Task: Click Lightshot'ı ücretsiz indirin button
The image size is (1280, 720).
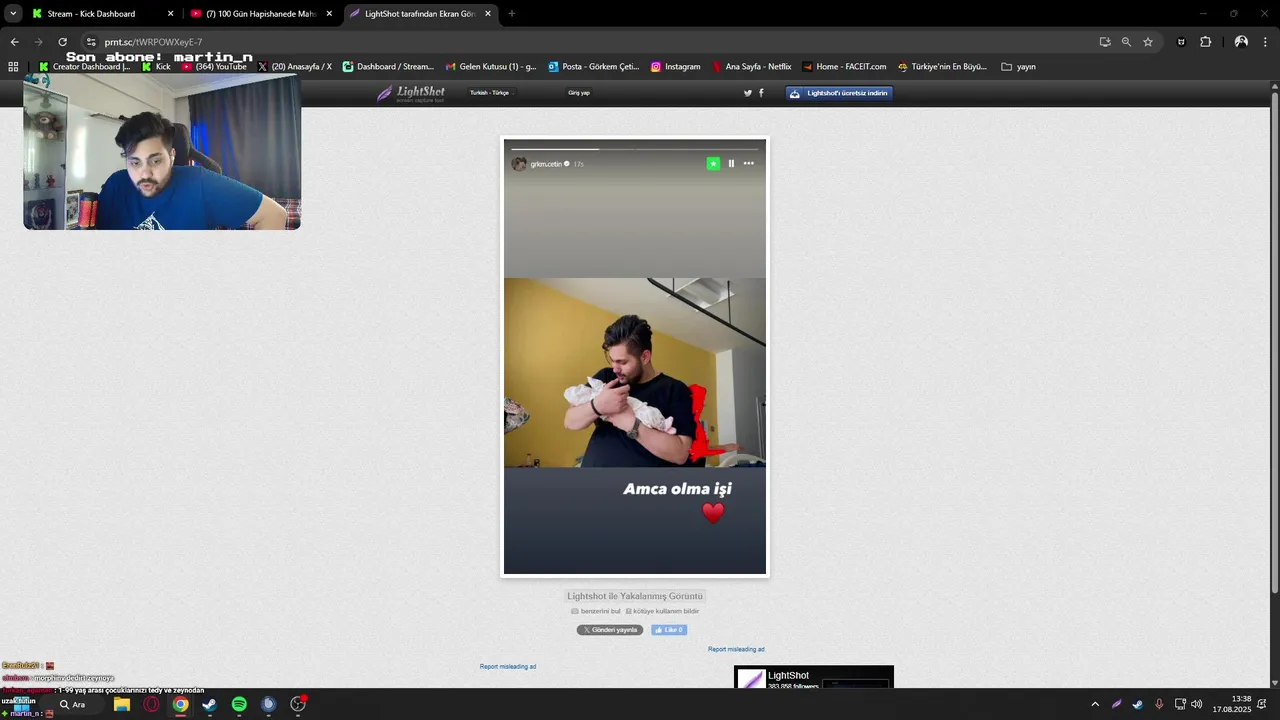Action: click(839, 93)
